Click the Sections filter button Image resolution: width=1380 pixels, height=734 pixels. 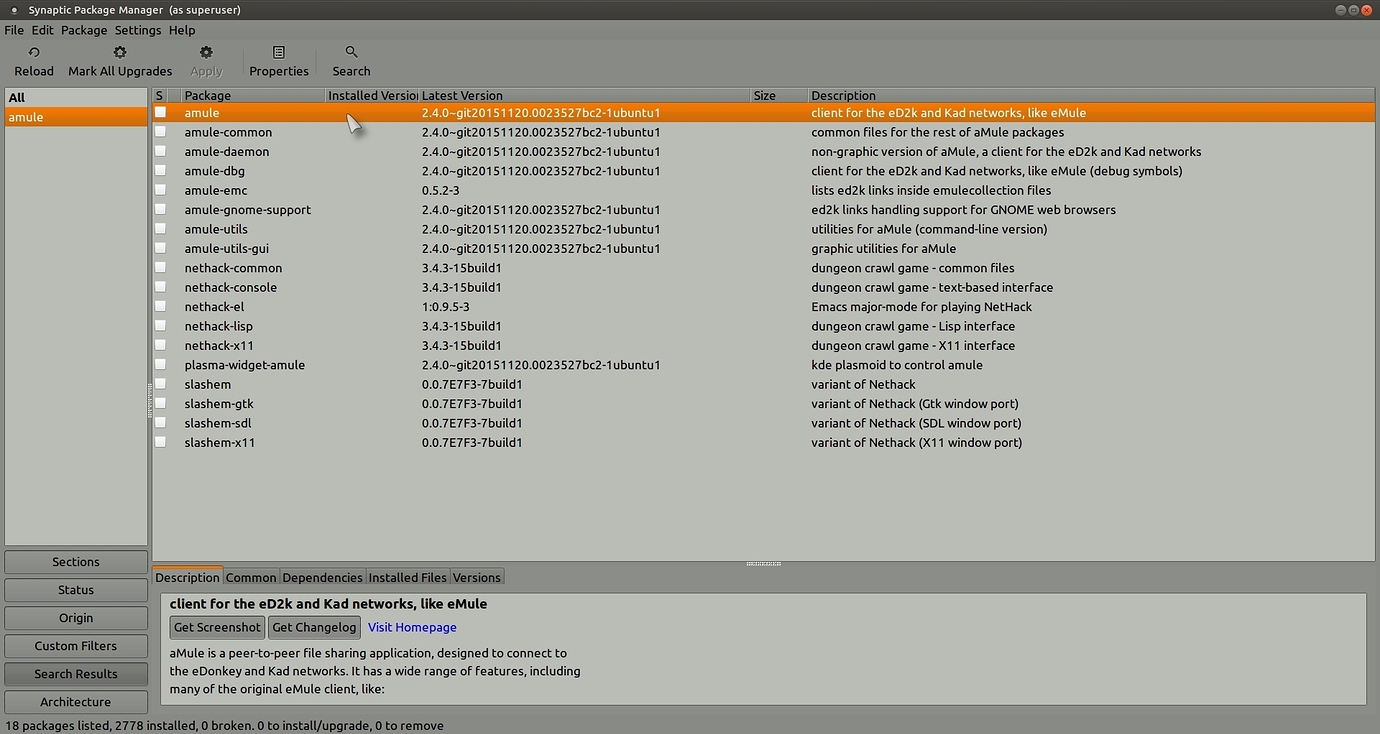76,562
